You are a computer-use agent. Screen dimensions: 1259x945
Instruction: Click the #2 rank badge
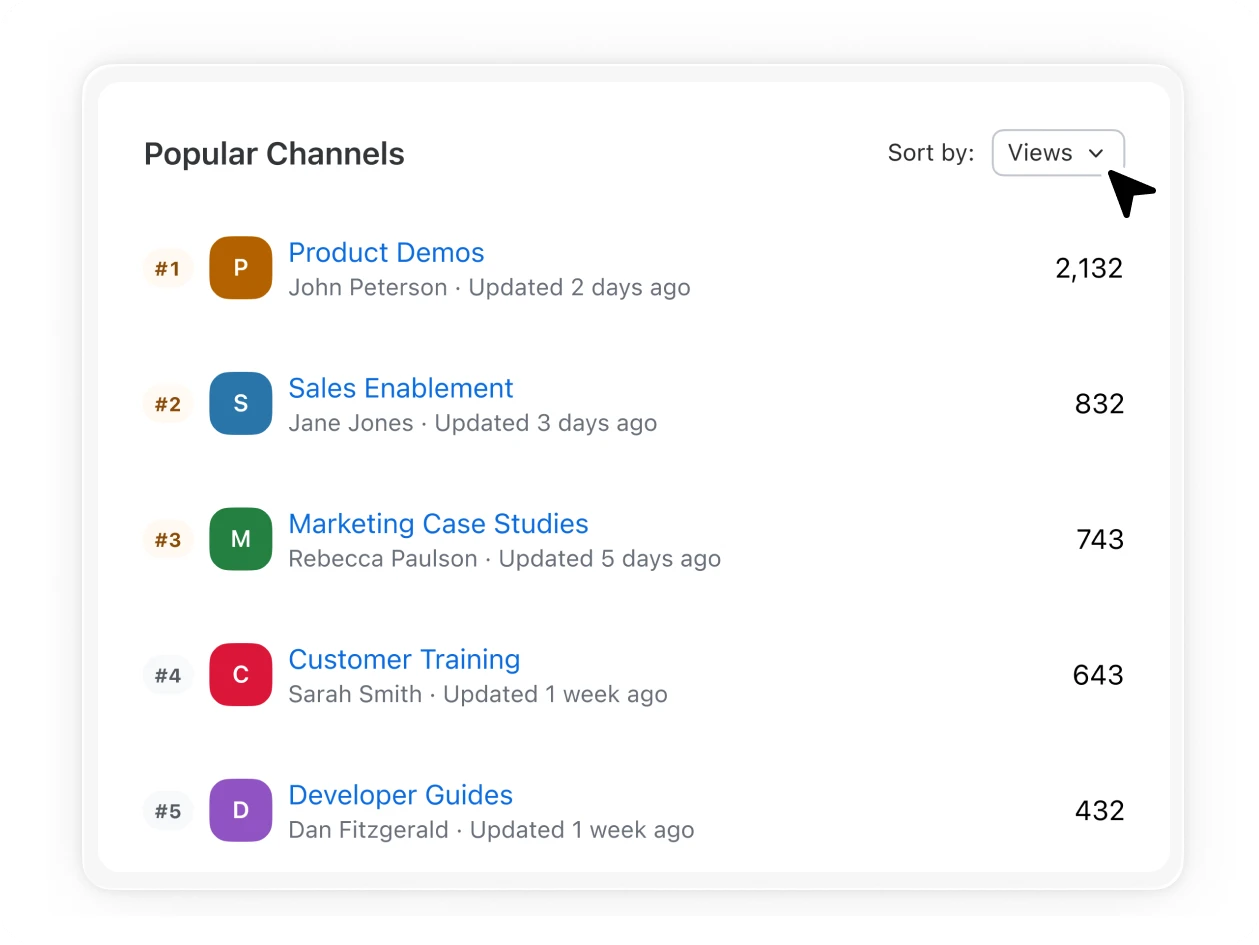tap(167, 404)
